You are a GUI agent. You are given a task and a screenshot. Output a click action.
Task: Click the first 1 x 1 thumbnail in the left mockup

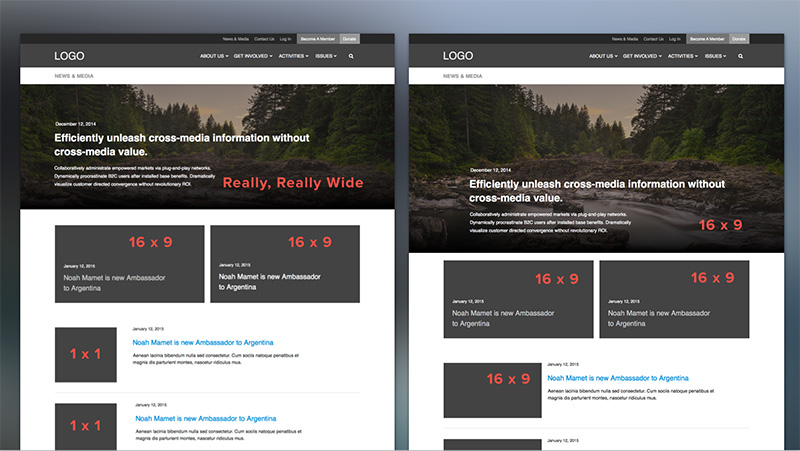86,354
